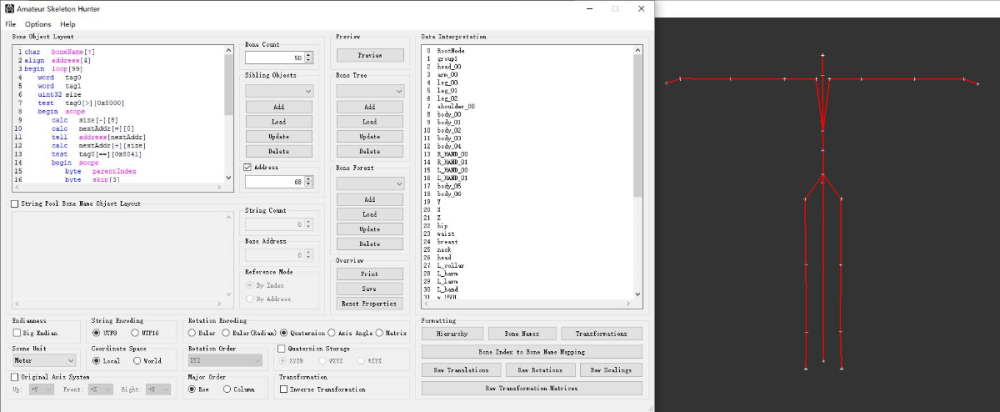
Task: Expand the Scene Unit Meter dropdown
Action: [x=44, y=360]
